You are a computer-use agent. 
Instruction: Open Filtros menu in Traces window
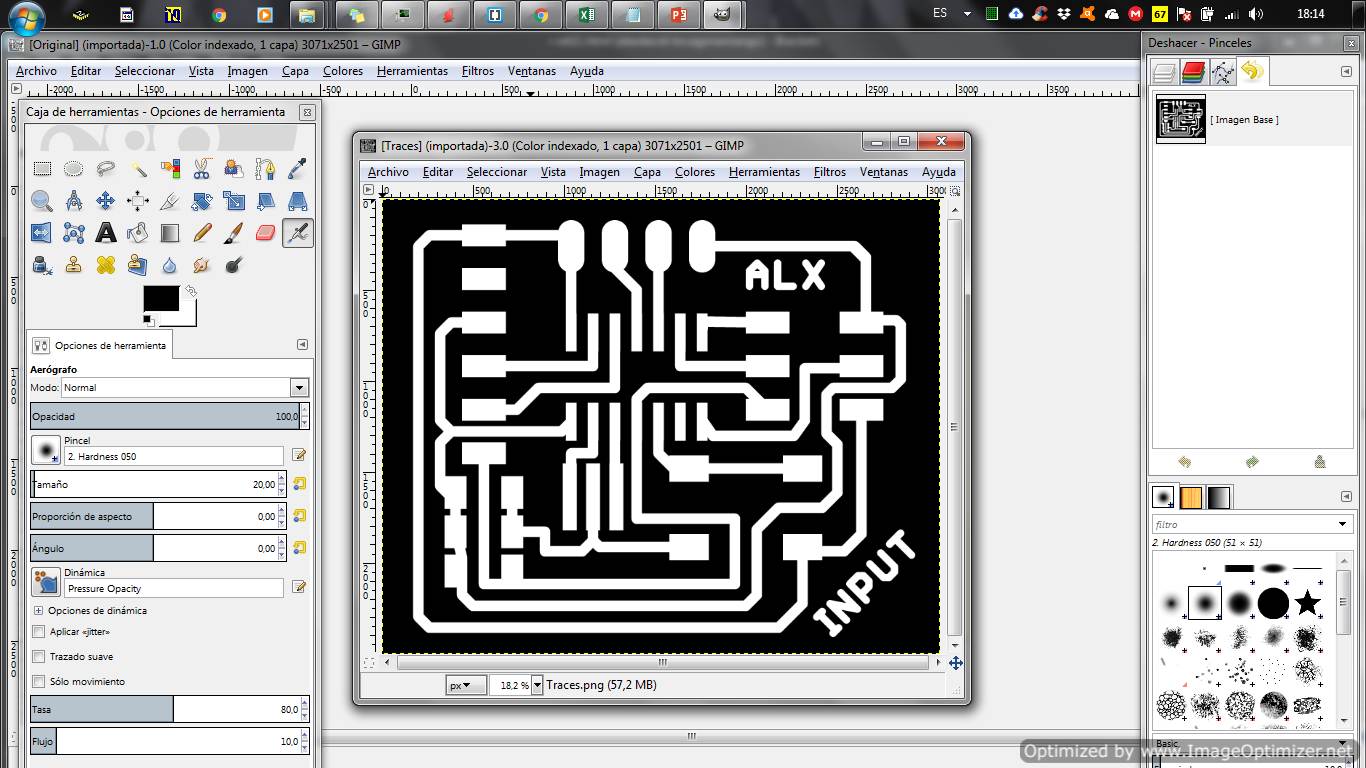[x=830, y=172]
